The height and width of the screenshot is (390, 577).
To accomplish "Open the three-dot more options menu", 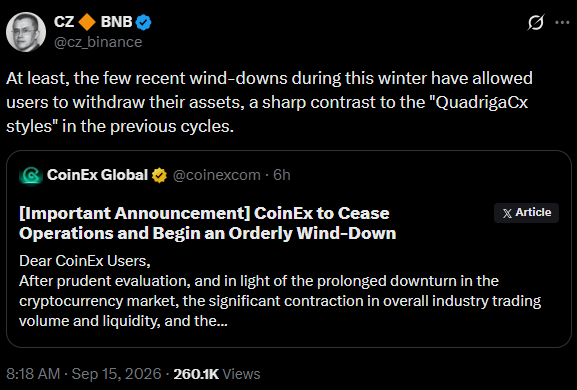I will pos(562,22).
